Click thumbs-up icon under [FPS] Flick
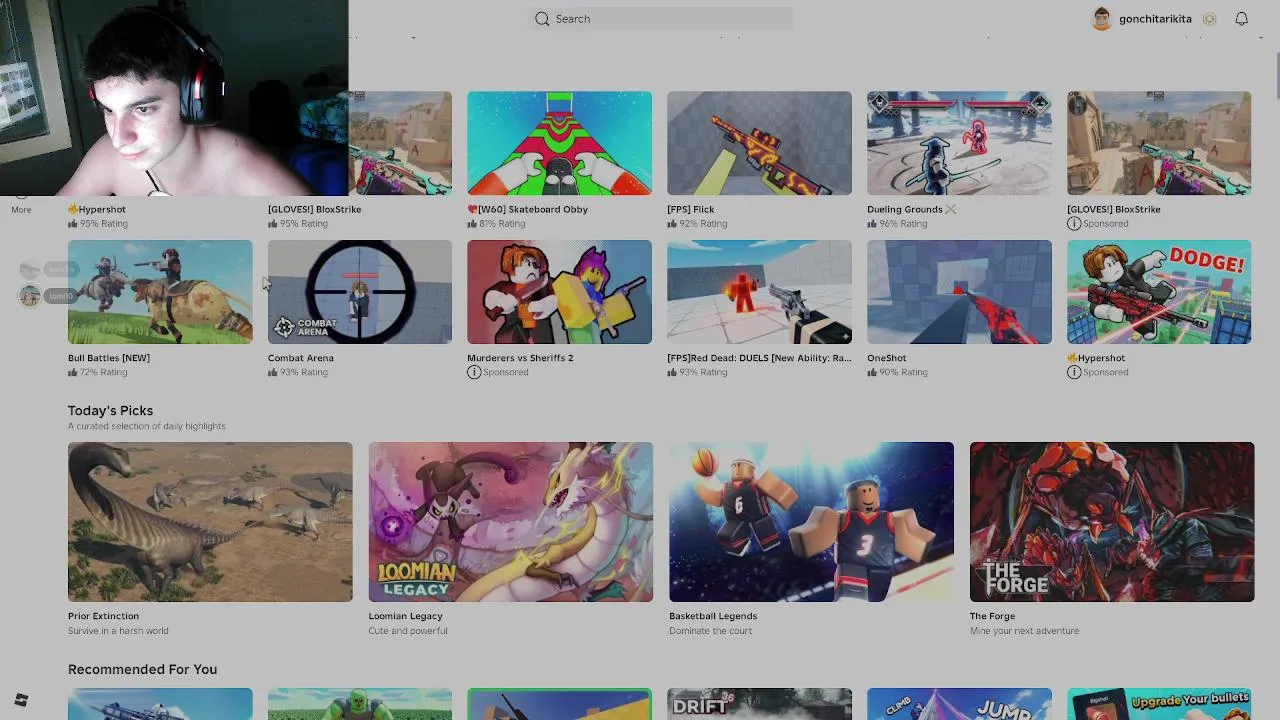This screenshot has width=1280, height=720. pos(672,223)
